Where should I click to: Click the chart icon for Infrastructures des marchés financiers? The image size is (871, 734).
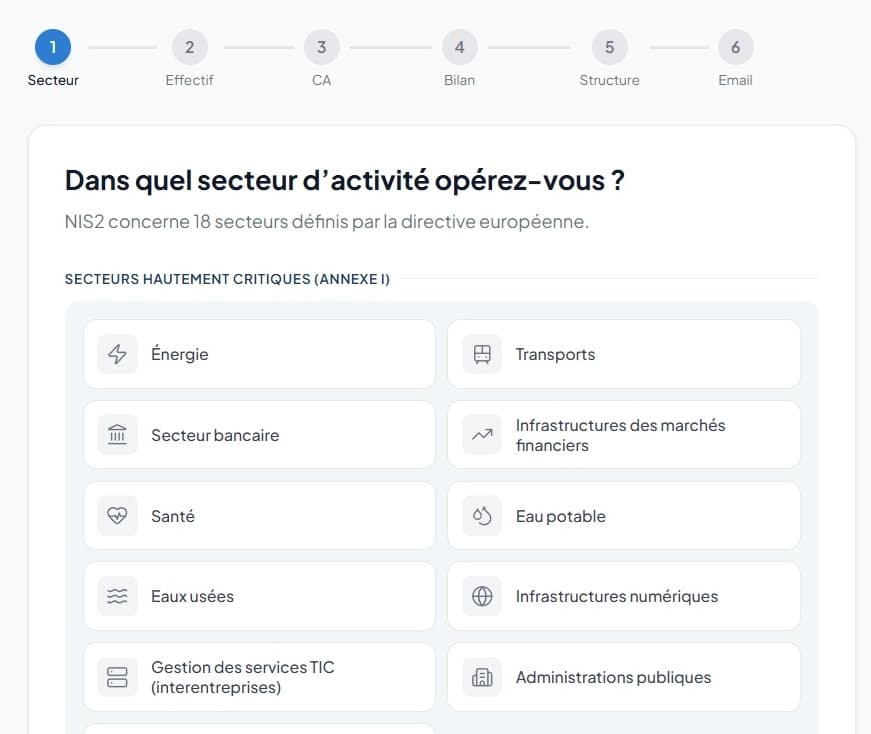pos(482,434)
